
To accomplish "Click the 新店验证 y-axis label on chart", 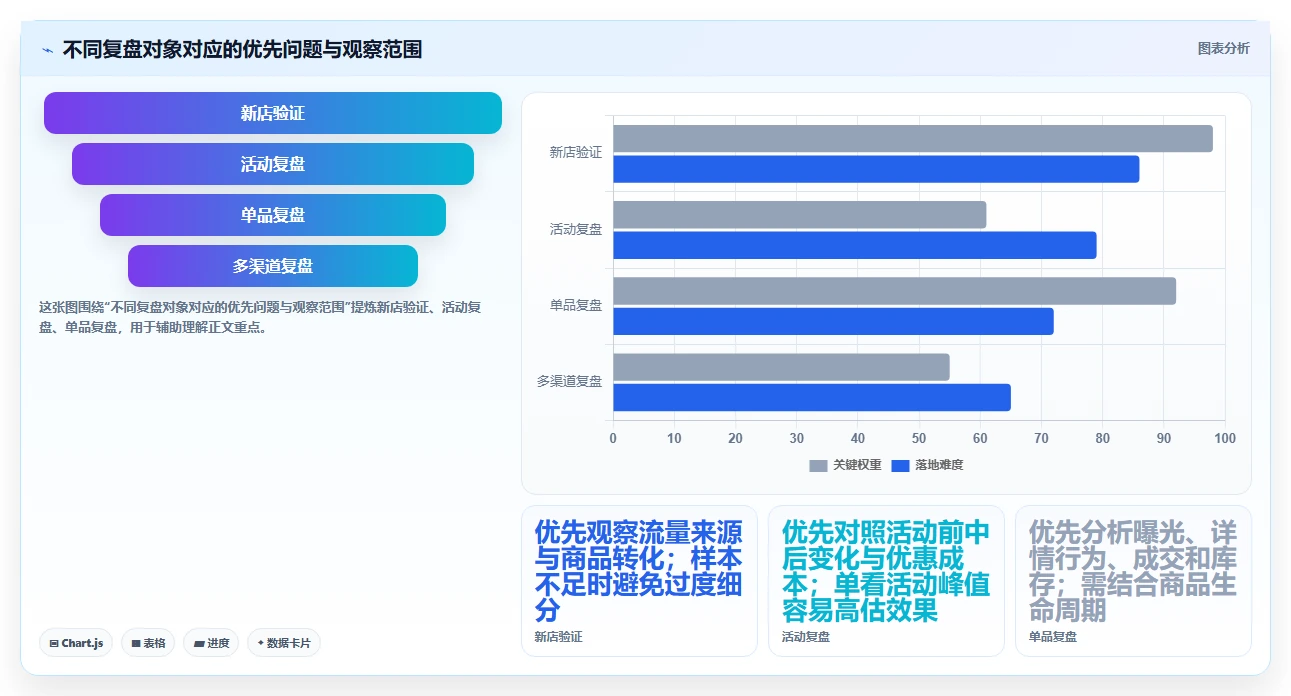I will point(576,153).
